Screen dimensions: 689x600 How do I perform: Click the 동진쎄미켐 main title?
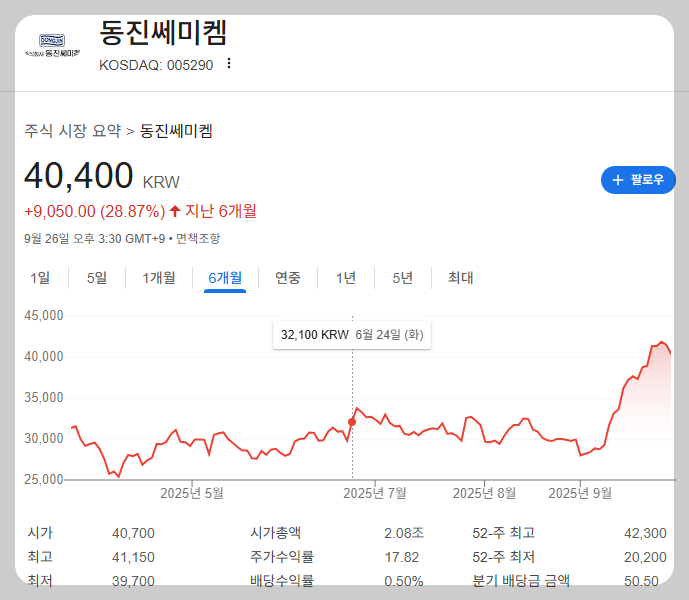pyautogui.click(x=163, y=33)
